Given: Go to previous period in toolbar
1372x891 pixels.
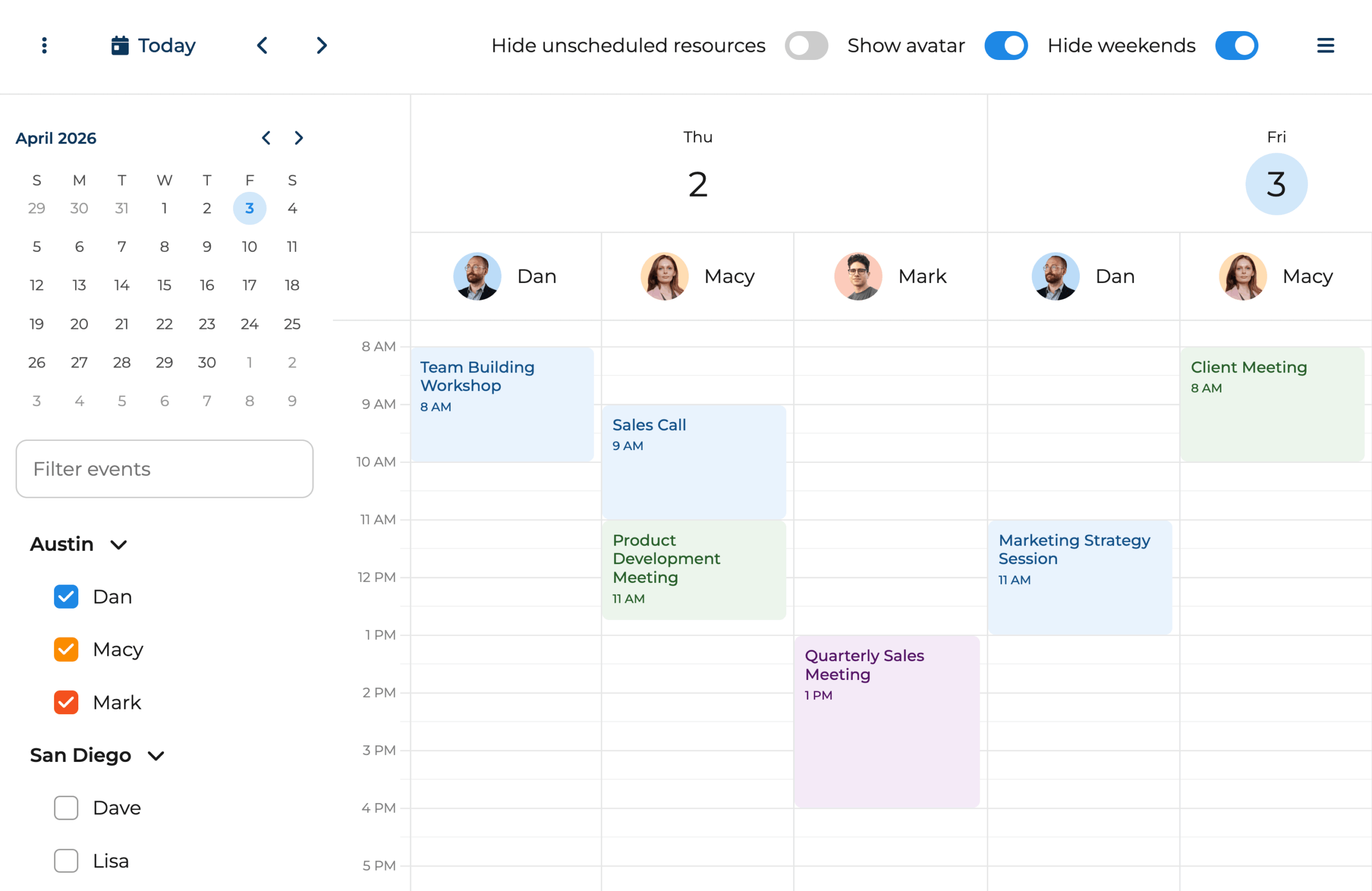Looking at the screenshot, I should 262,46.
